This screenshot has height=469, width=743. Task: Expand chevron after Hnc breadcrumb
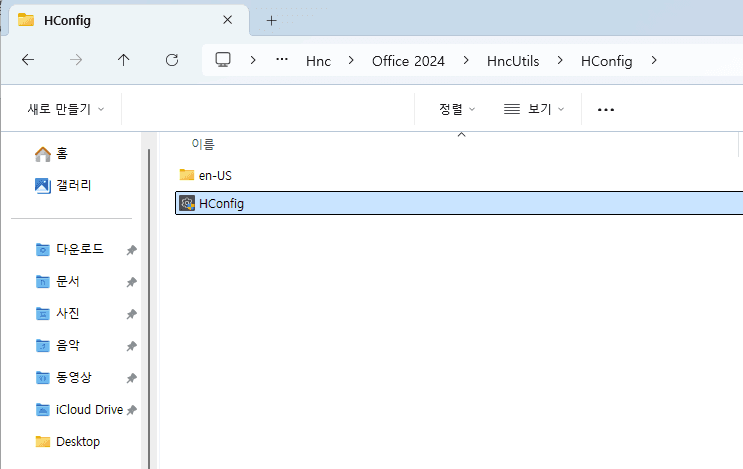click(x=351, y=60)
